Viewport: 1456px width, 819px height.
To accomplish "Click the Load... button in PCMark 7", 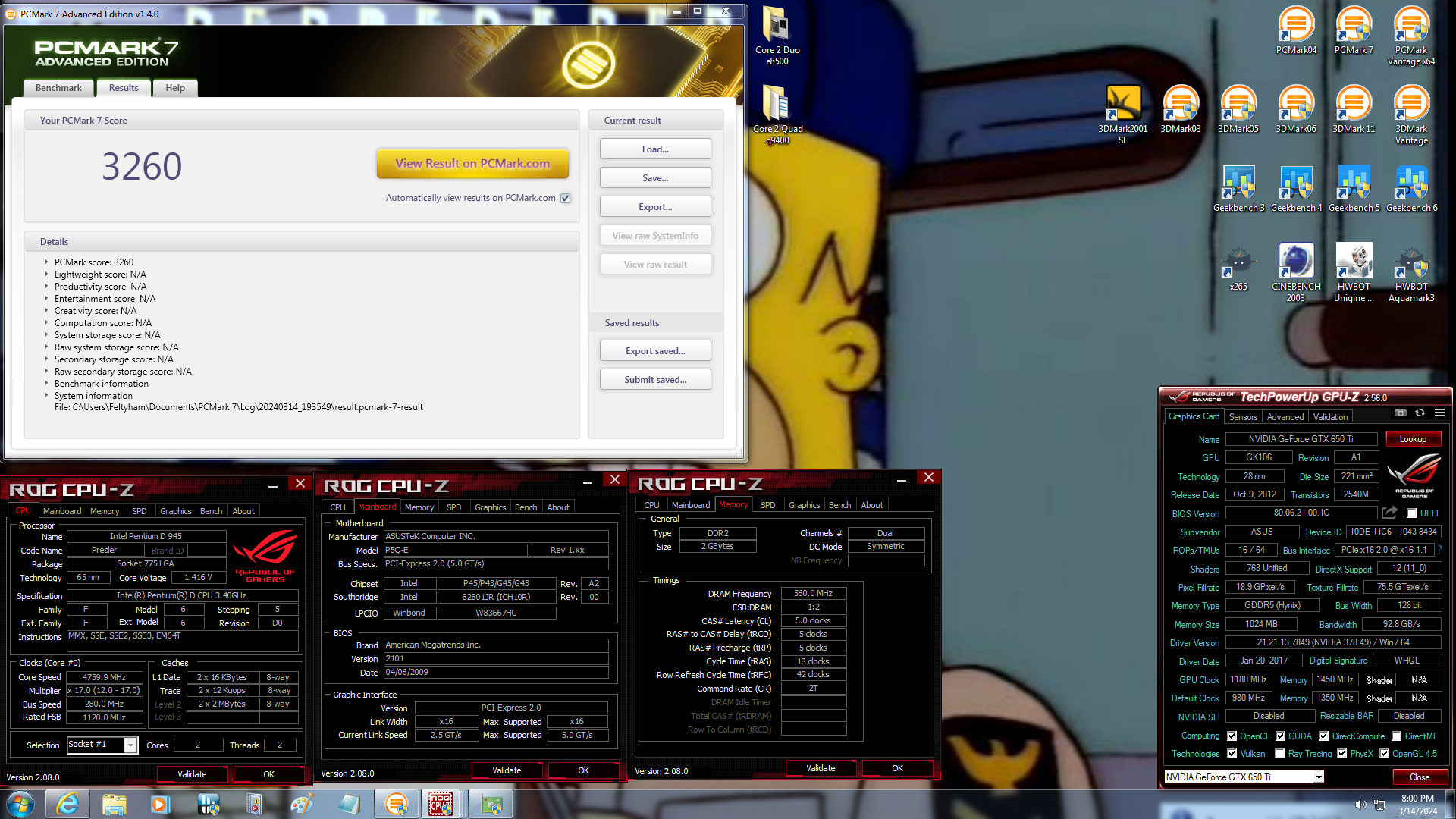I will click(655, 149).
